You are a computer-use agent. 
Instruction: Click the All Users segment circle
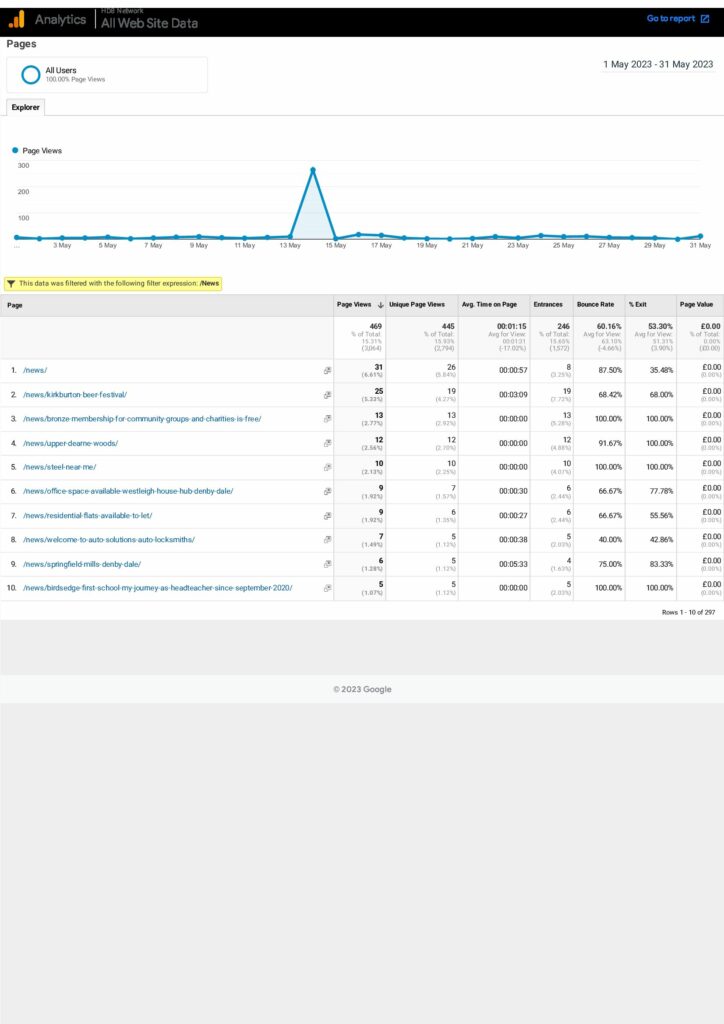31,74
